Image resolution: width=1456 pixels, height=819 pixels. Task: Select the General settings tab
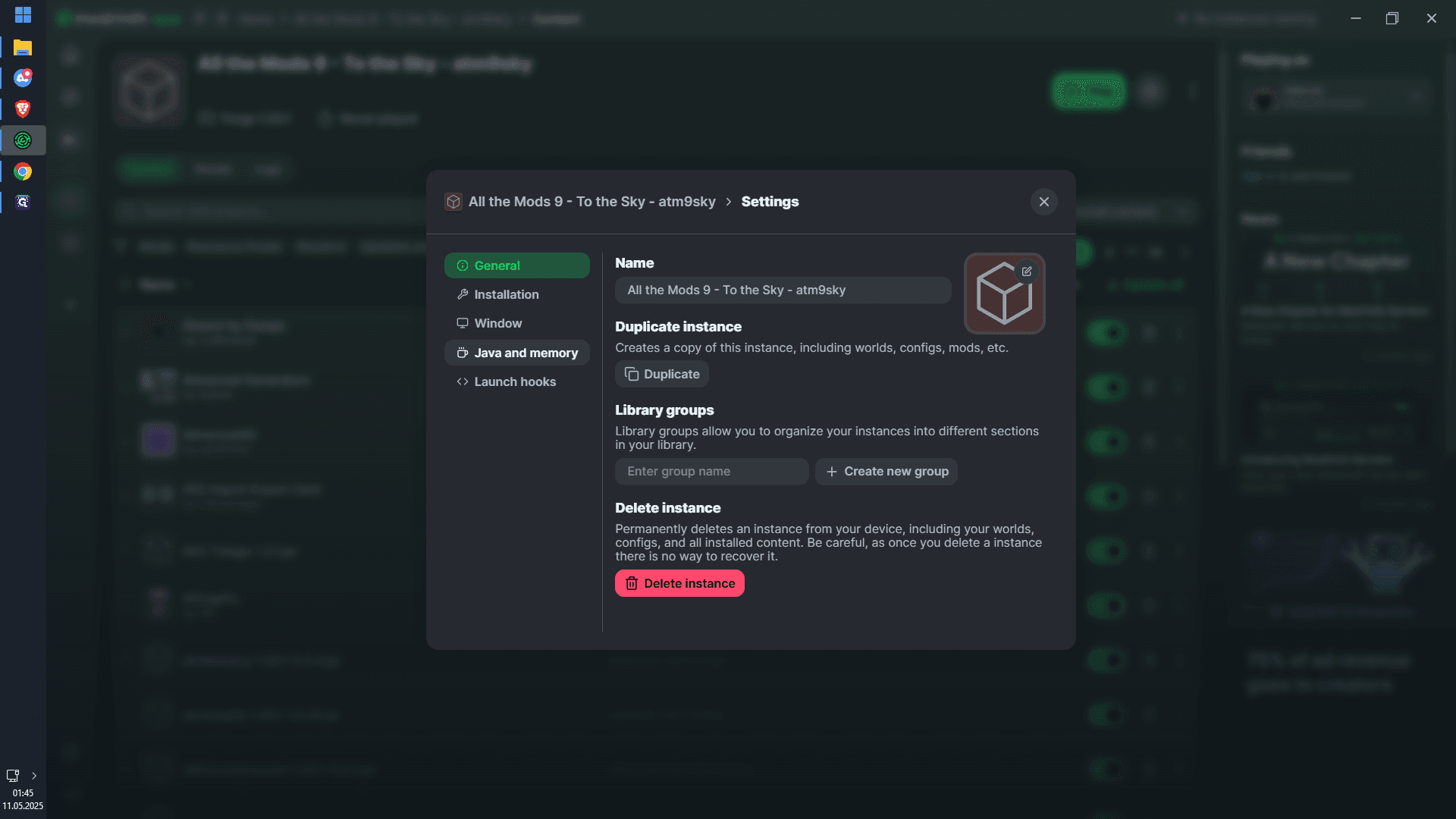[x=517, y=265]
